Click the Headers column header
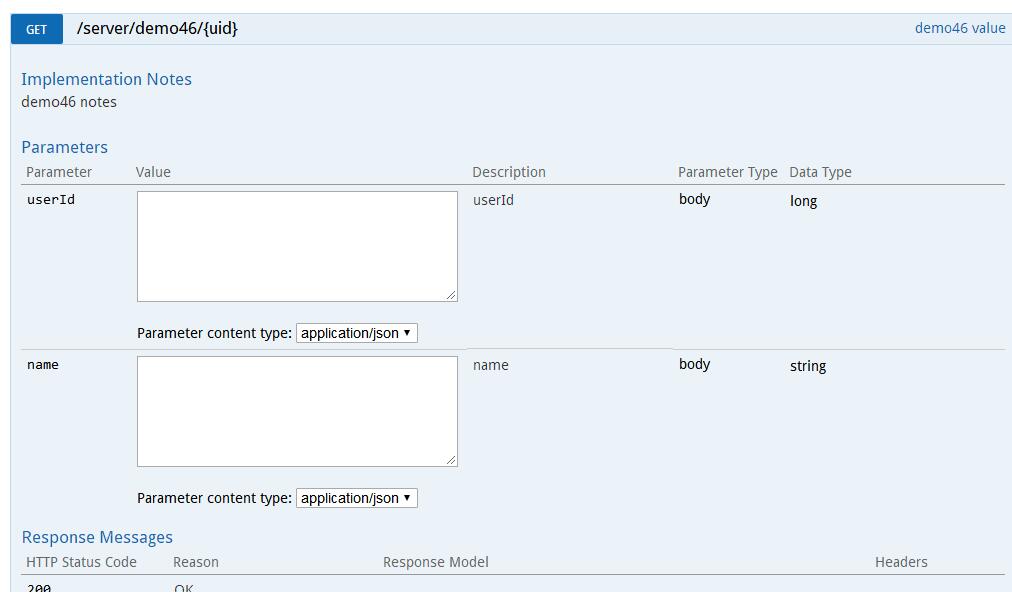Screen dimensions: 1012x592 (x=901, y=562)
